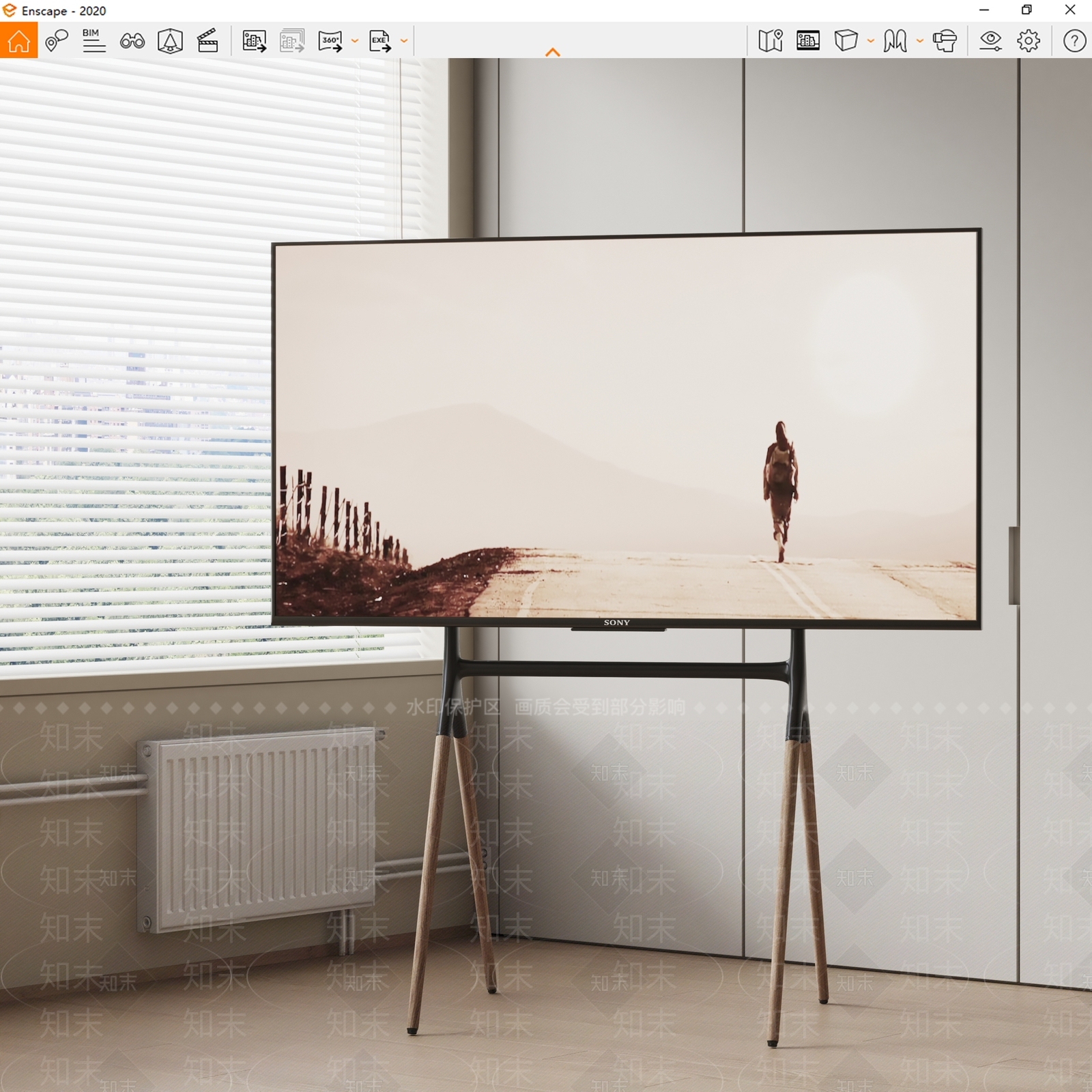
Task: Open the Asset Library tree icon
Action: (170, 41)
